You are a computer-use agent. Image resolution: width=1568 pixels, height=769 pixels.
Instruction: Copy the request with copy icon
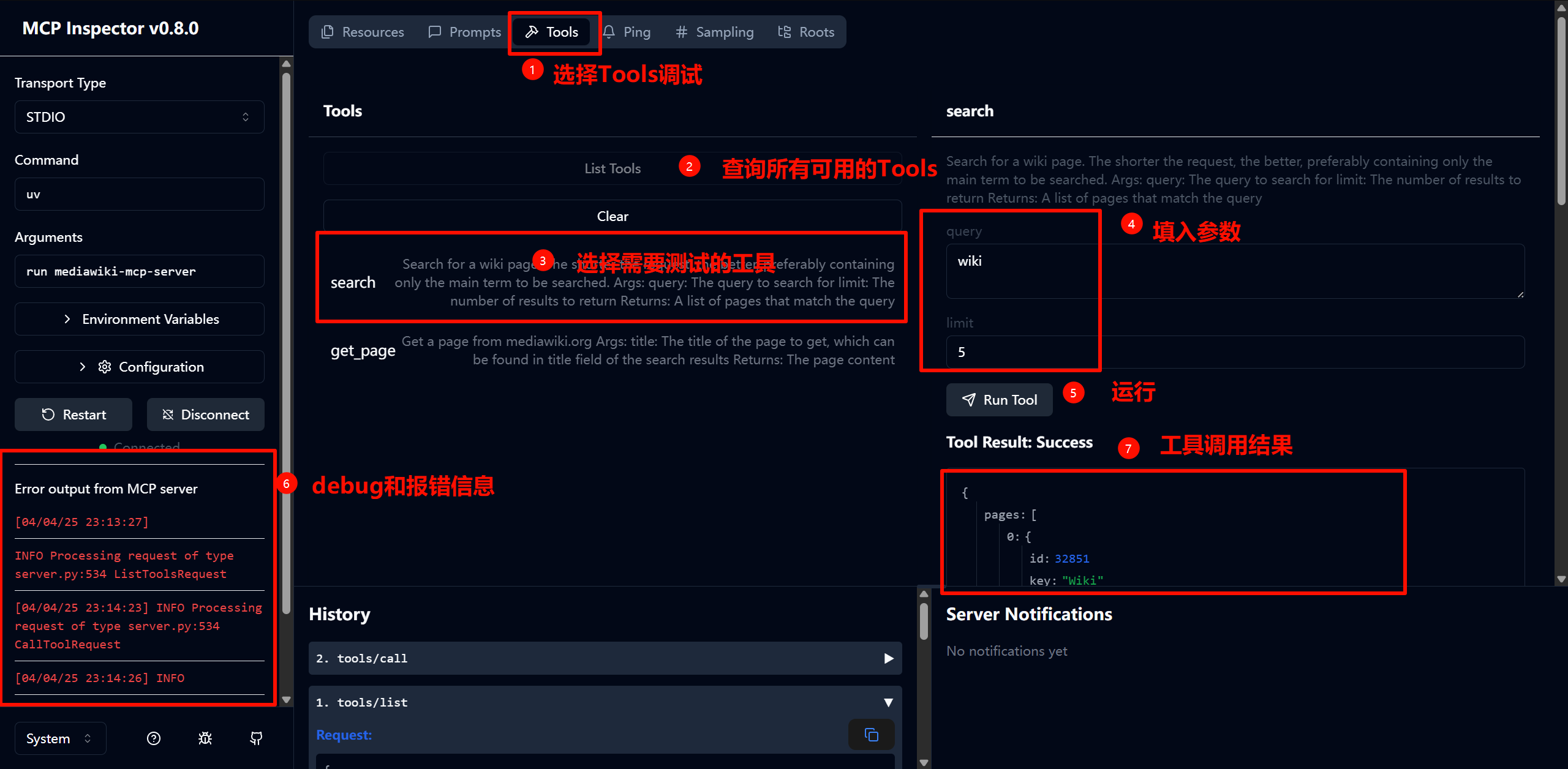click(x=871, y=734)
